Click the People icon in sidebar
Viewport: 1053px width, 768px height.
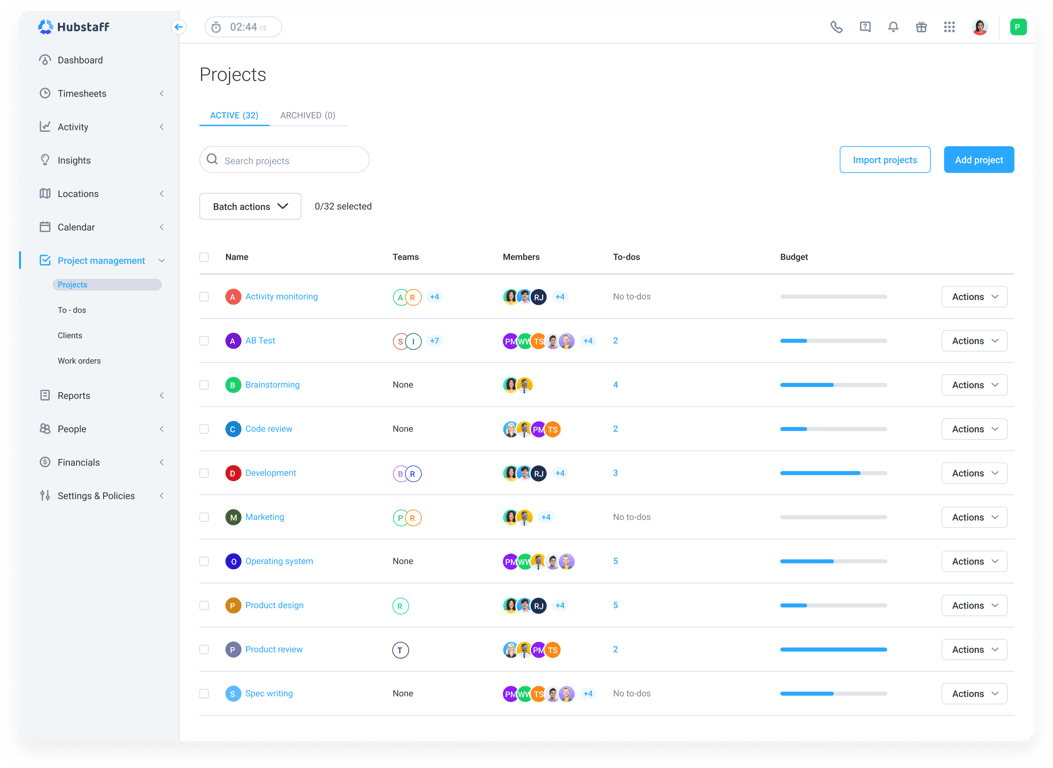point(45,429)
